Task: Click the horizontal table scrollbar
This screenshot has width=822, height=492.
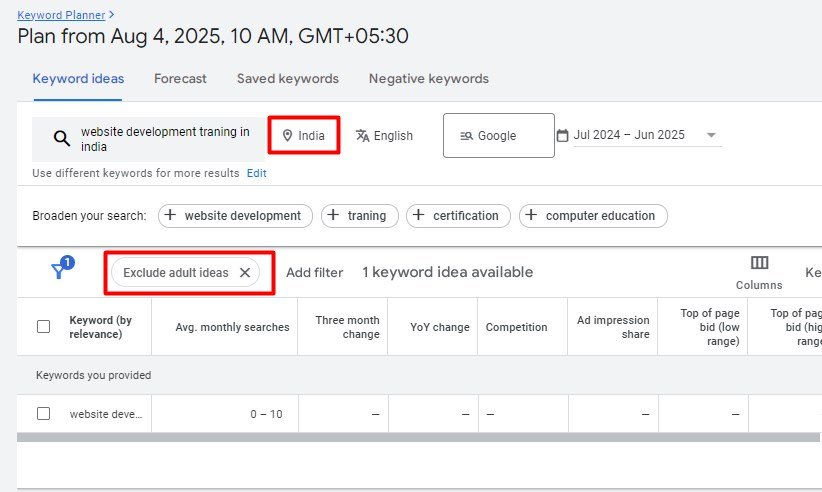Action: (x=418, y=438)
